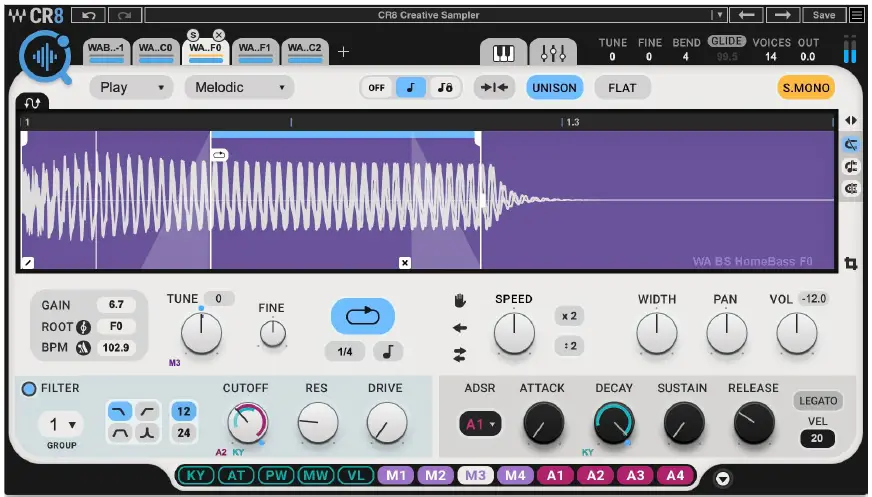Select the WAB..-1 layer tab
This screenshot has width=872, height=497.
pyautogui.click(x=106, y=52)
